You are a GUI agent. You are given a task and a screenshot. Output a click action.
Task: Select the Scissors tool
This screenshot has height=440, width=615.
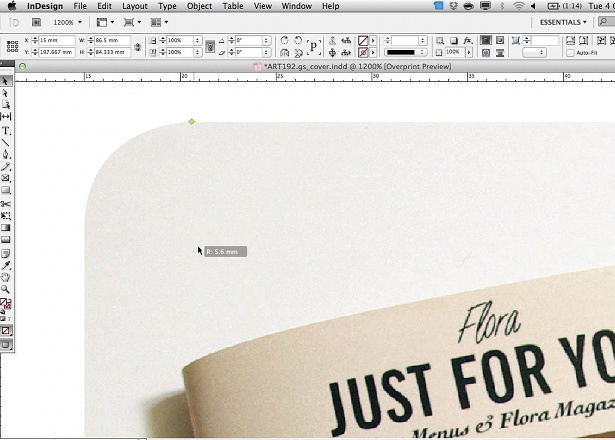coord(5,204)
